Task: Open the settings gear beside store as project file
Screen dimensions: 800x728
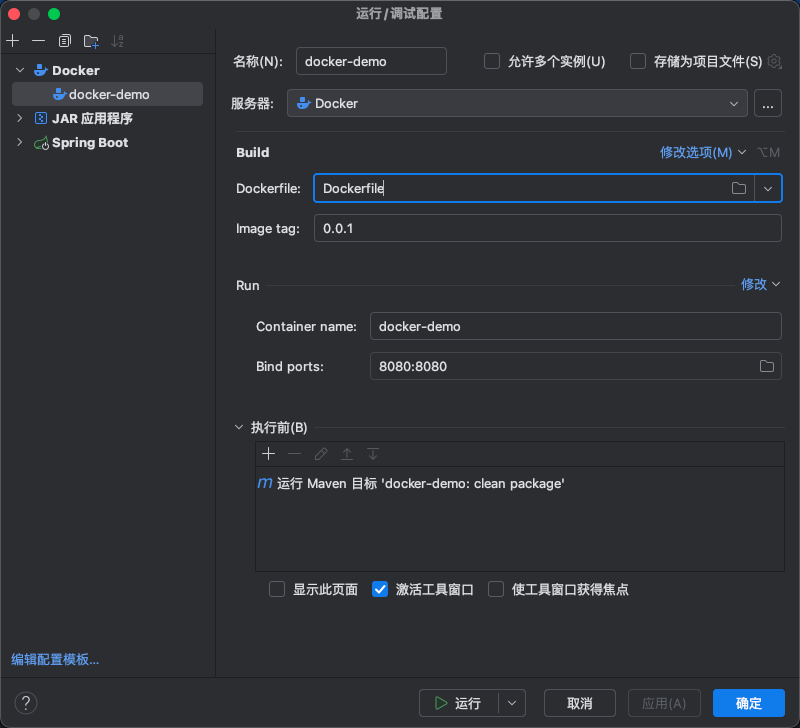Action: pyautogui.click(x=774, y=61)
